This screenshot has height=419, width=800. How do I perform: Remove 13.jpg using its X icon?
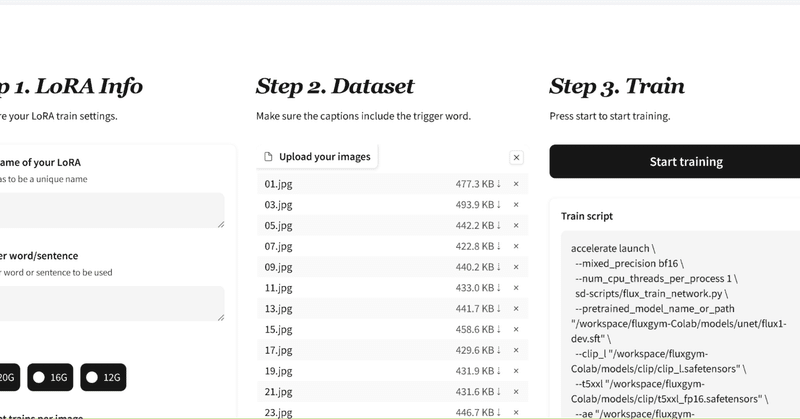click(x=516, y=309)
